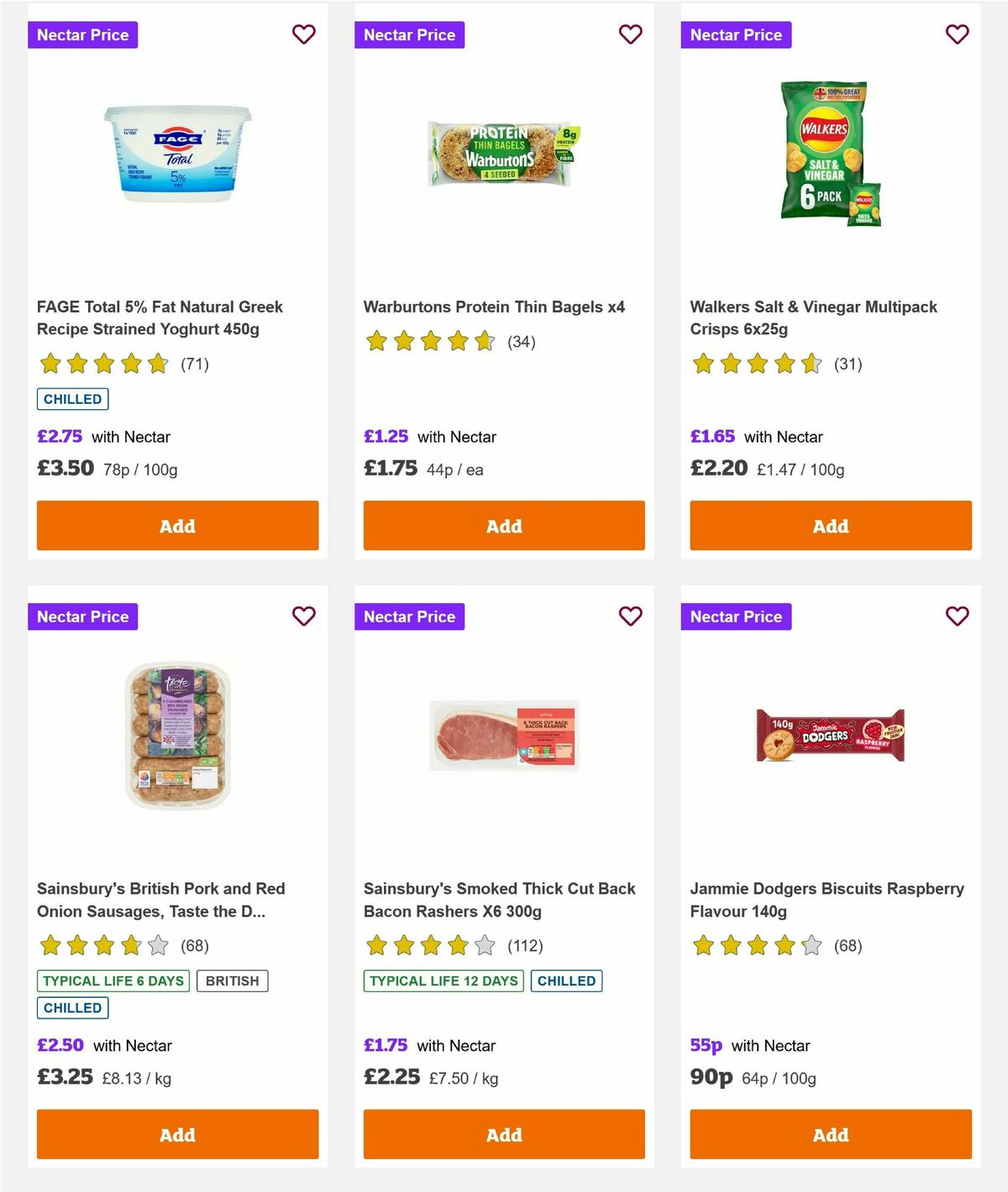Add Walkers Salt & Vinegar crisps to basket
Image resolution: width=1008 pixels, height=1192 pixels.
(830, 525)
